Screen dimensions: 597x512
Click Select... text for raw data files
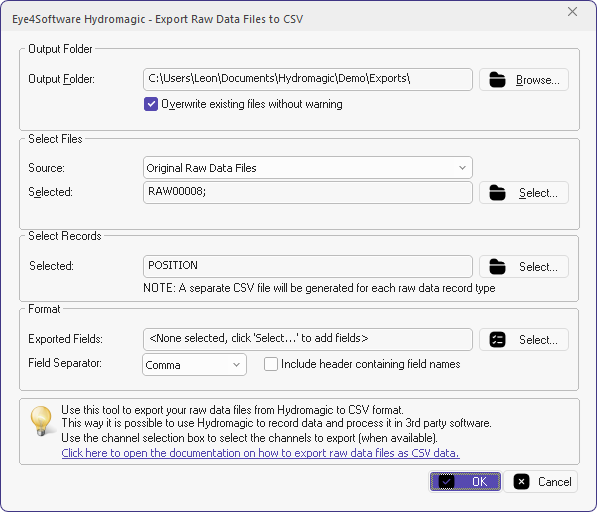pyautogui.click(x=538, y=193)
